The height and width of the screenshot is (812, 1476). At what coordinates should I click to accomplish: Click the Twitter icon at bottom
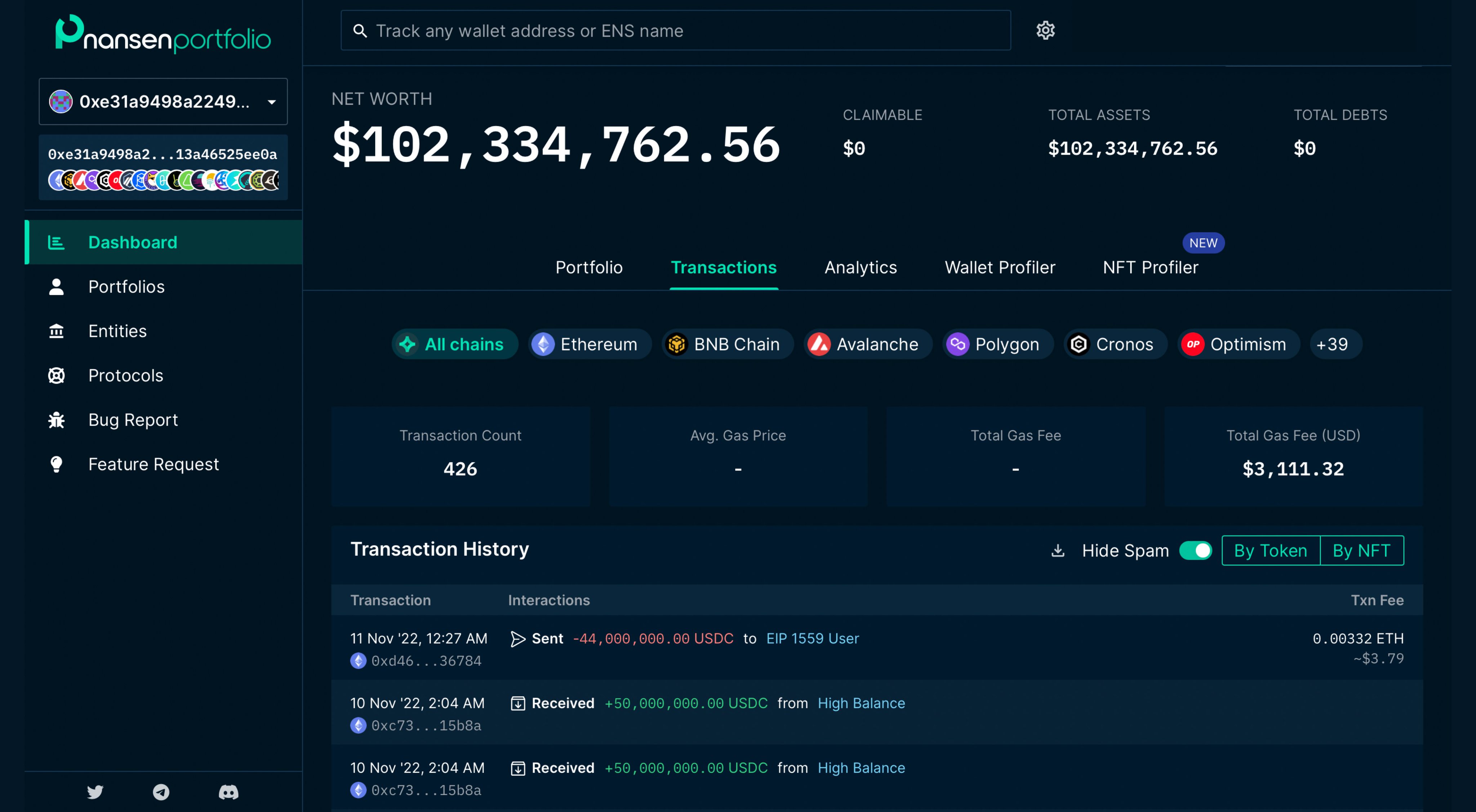click(x=94, y=793)
